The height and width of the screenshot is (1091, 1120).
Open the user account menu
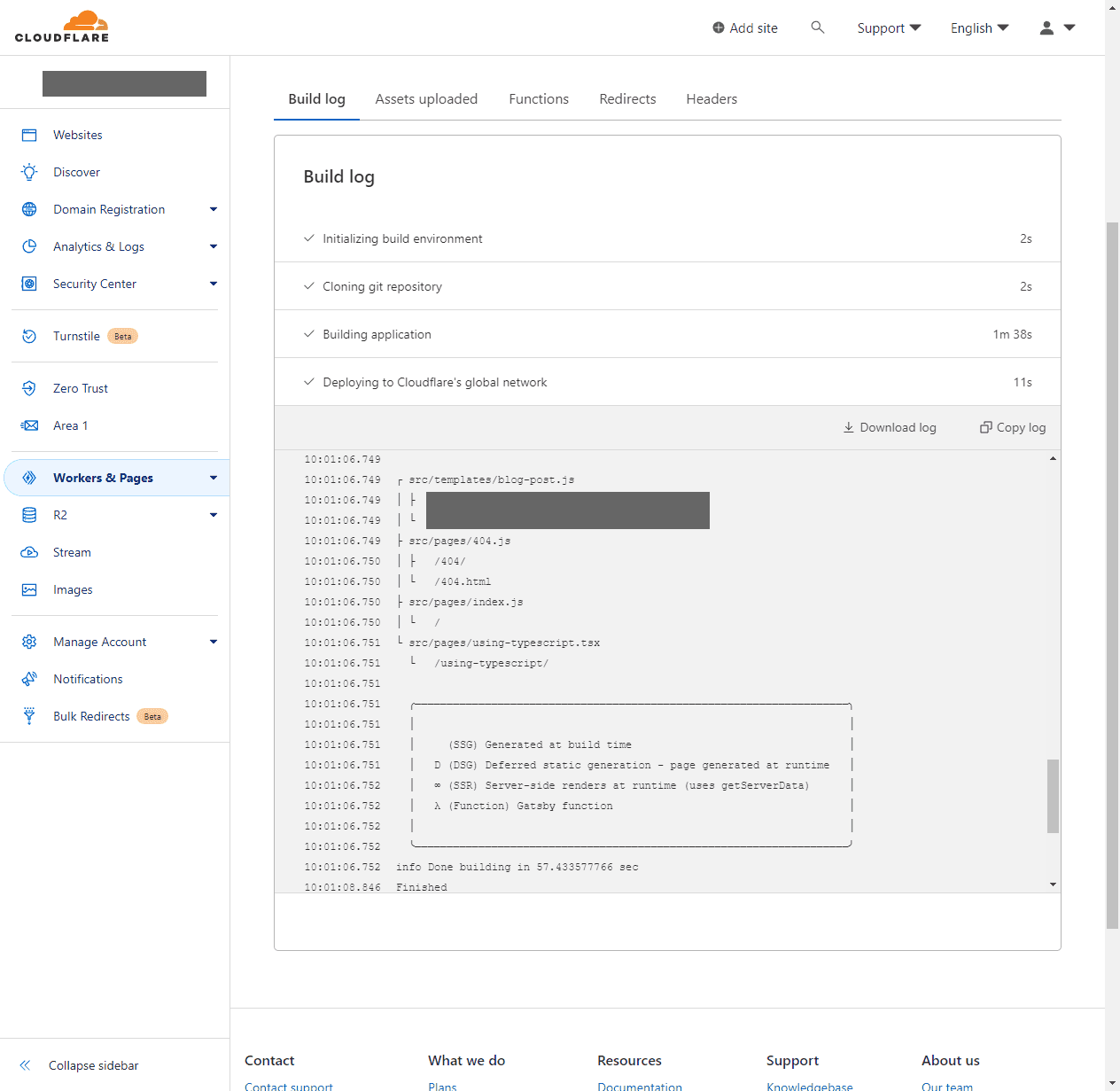1057,28
